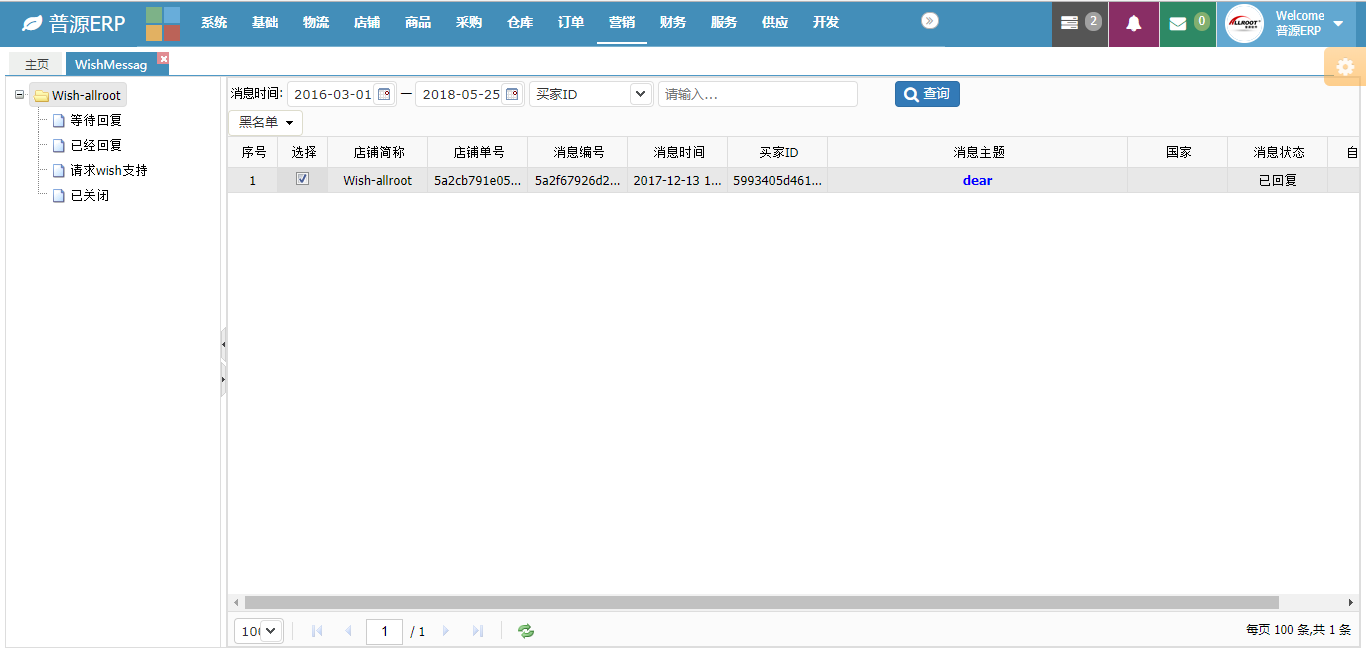
Task: Open the end date calendar picker
Action: 512,94
